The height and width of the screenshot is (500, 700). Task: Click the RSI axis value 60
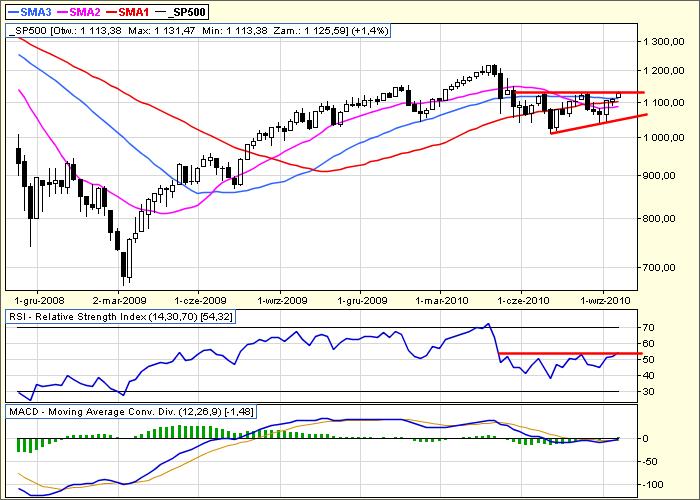click(648, 344)
